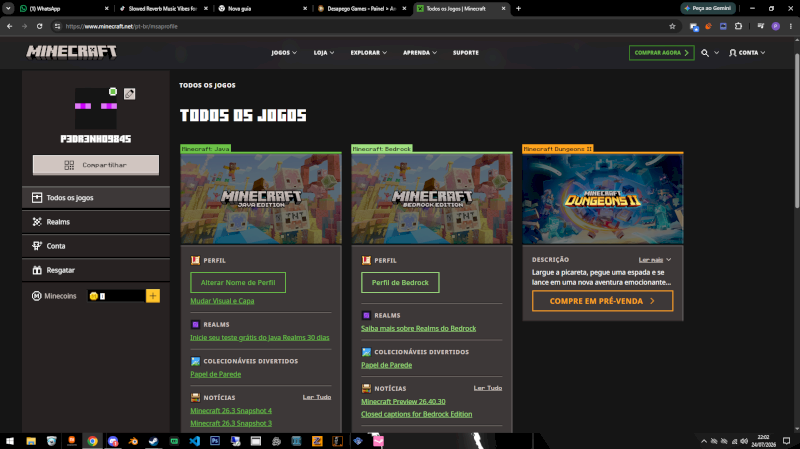Screen dimensions: 800x449
Task: Click Ler Tudo in Java Notícias
Action: tap(317, 397)
